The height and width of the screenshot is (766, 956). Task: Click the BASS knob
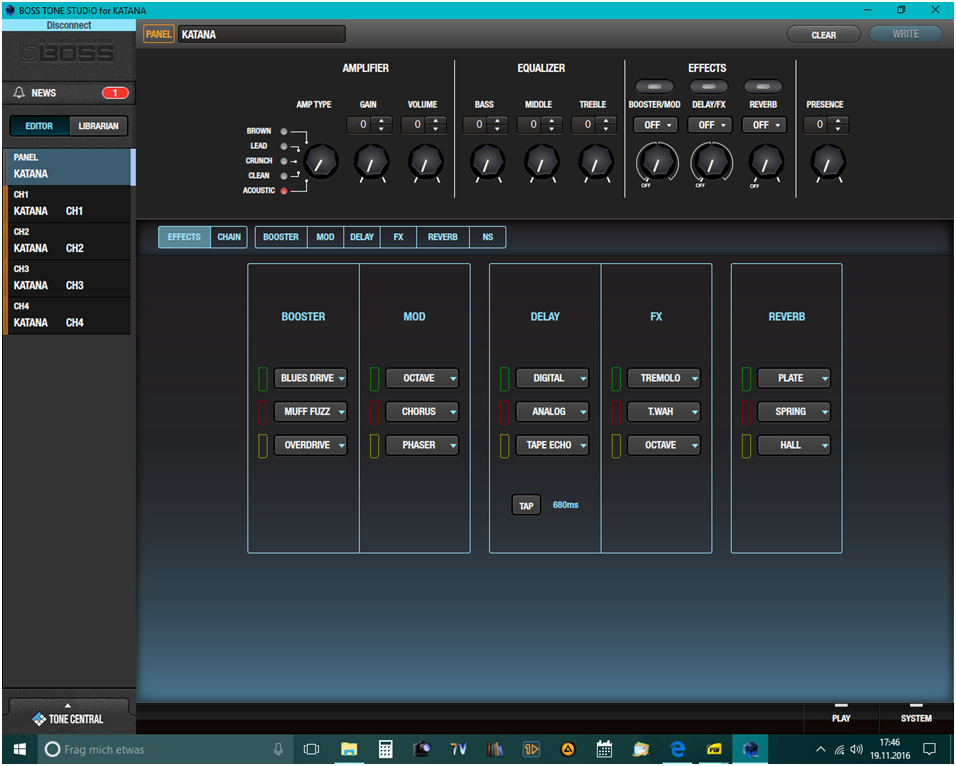487,162
